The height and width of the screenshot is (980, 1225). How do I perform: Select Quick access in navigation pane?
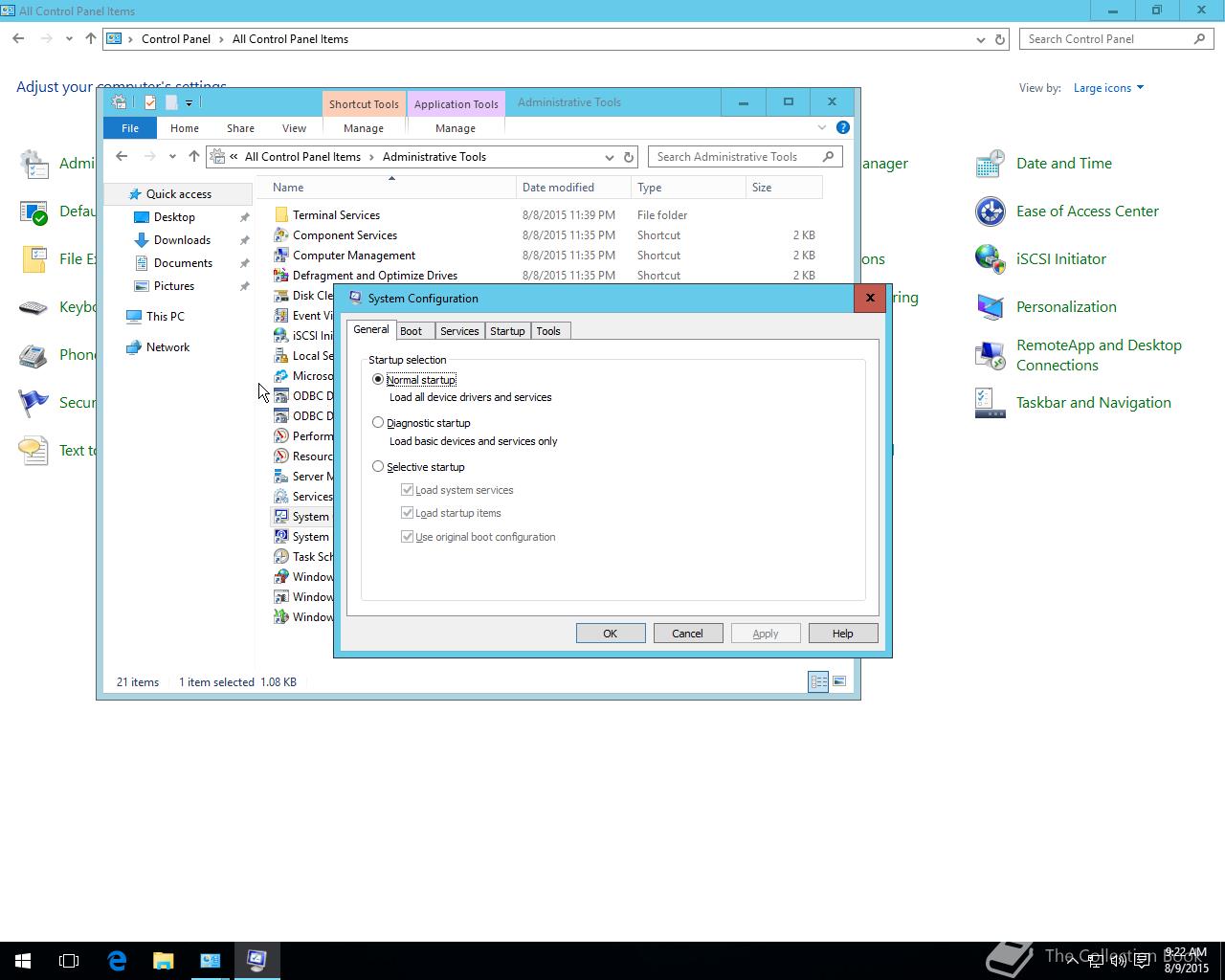point(178,194)
